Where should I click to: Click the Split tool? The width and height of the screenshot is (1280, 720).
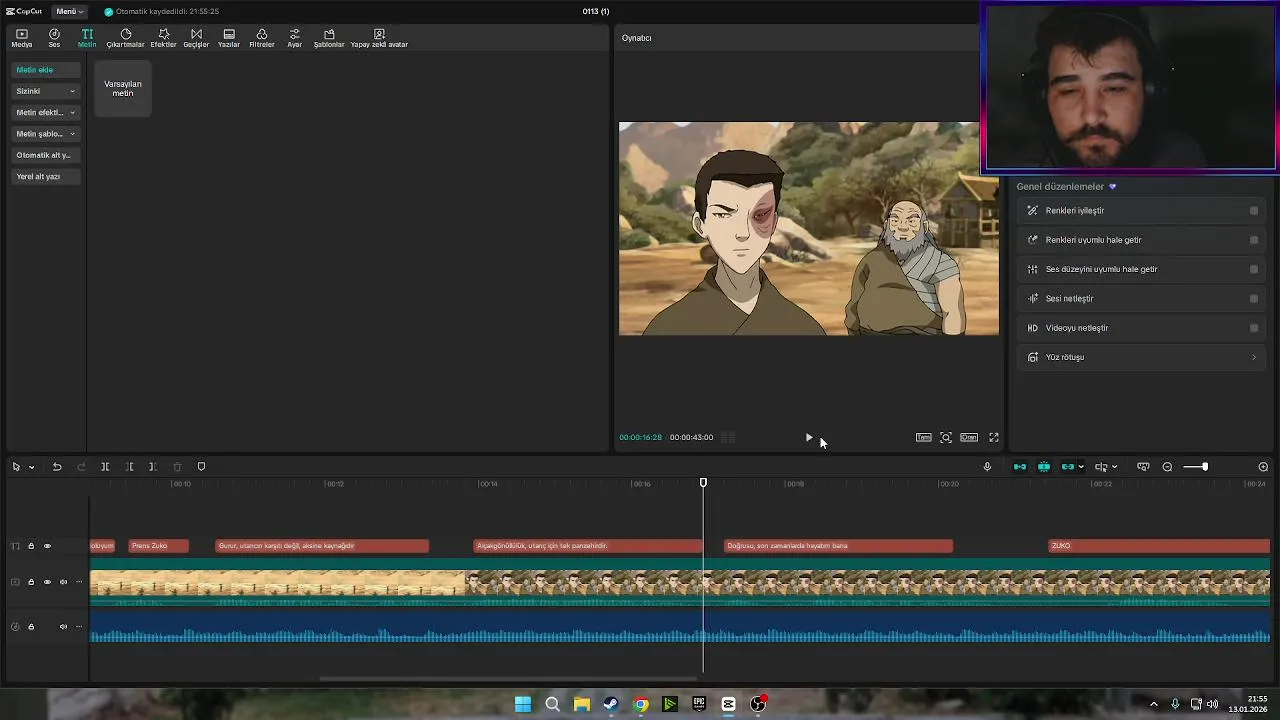[x=105, y=467]
